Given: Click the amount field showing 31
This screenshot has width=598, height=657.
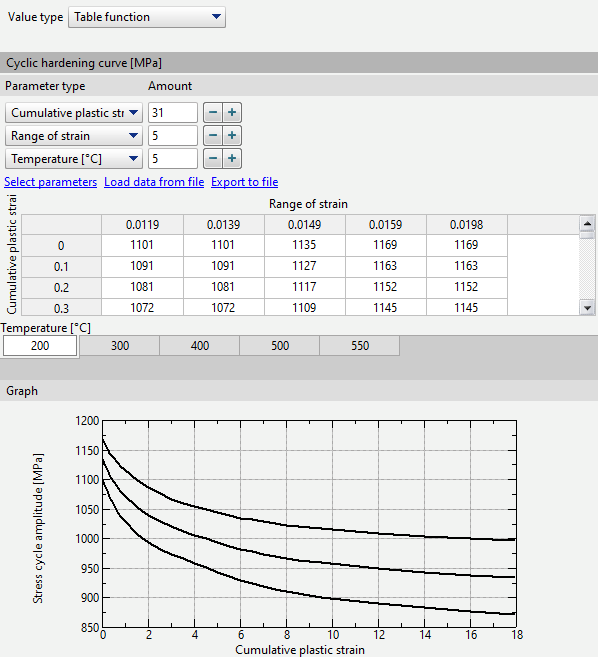Looking at the screenshot, I should pos(173,113).
